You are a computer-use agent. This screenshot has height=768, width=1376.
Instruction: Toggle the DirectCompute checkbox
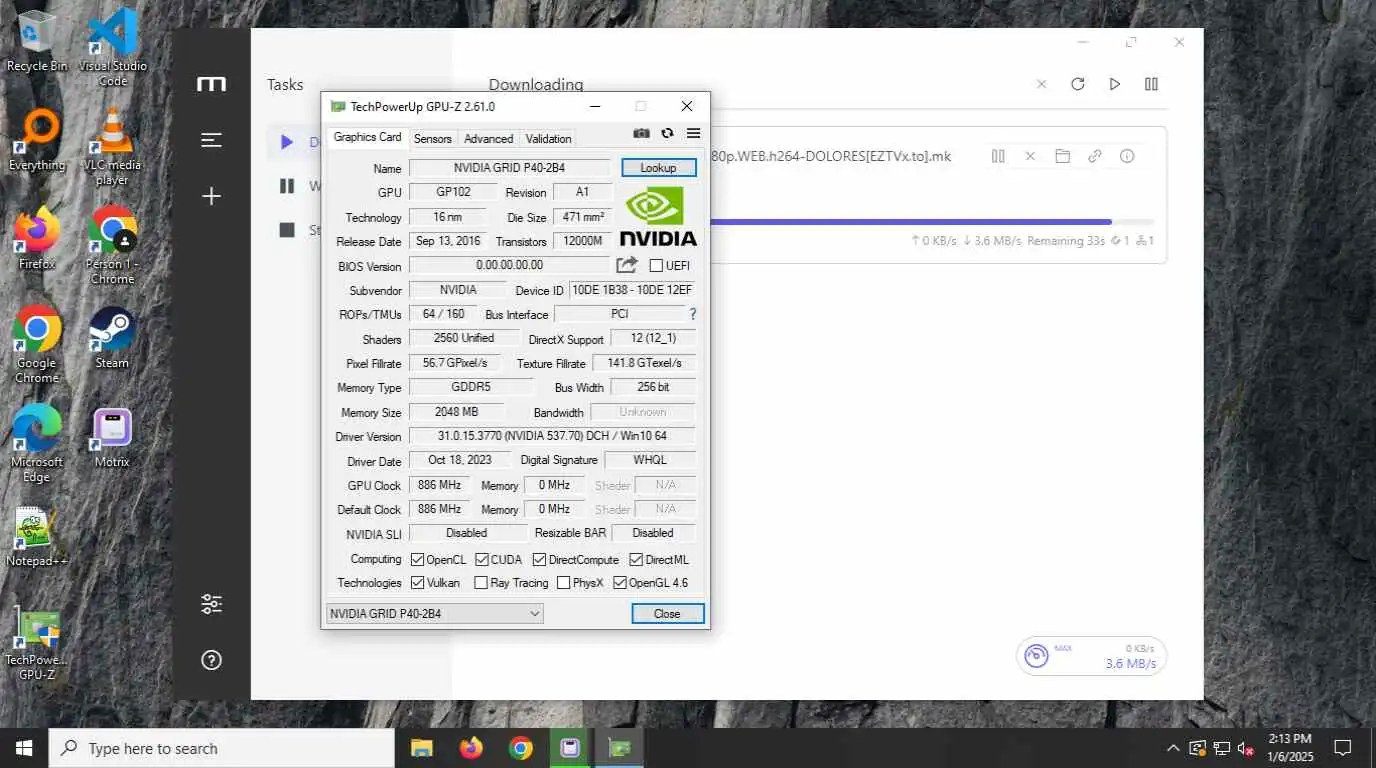pyautogui.click(x=540, y=559)
